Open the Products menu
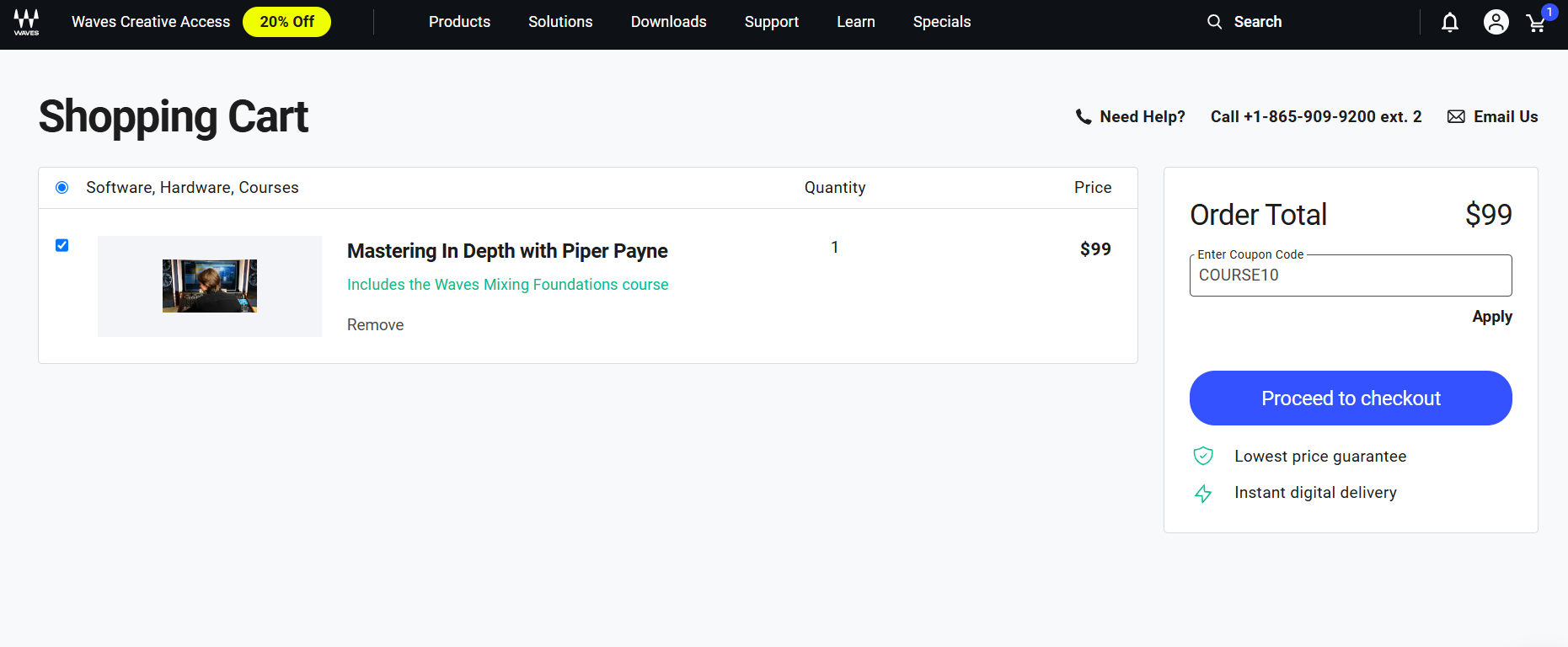The width and height of the screenshot is (1568, 647). click(459, 22)
